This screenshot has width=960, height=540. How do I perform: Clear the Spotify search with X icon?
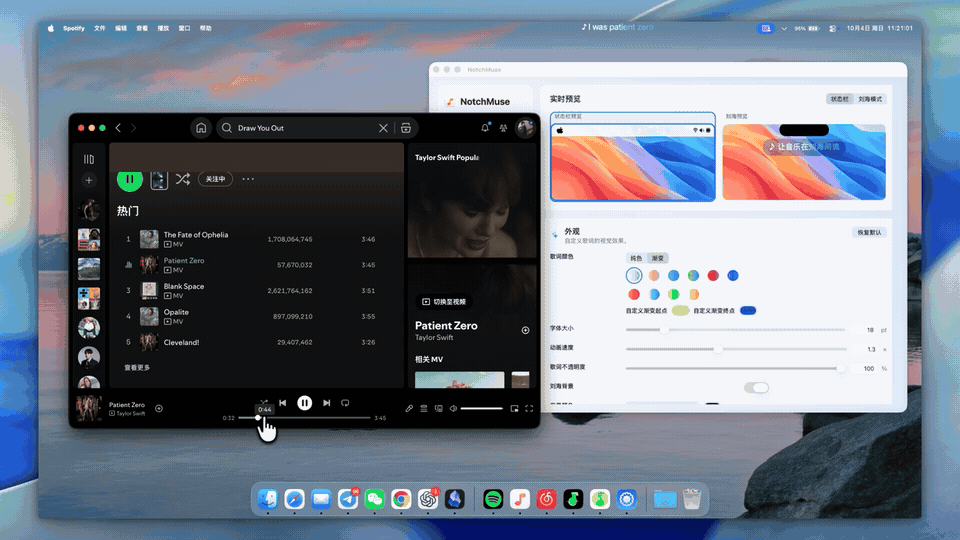pyautogui.click(x=383, y=128)
